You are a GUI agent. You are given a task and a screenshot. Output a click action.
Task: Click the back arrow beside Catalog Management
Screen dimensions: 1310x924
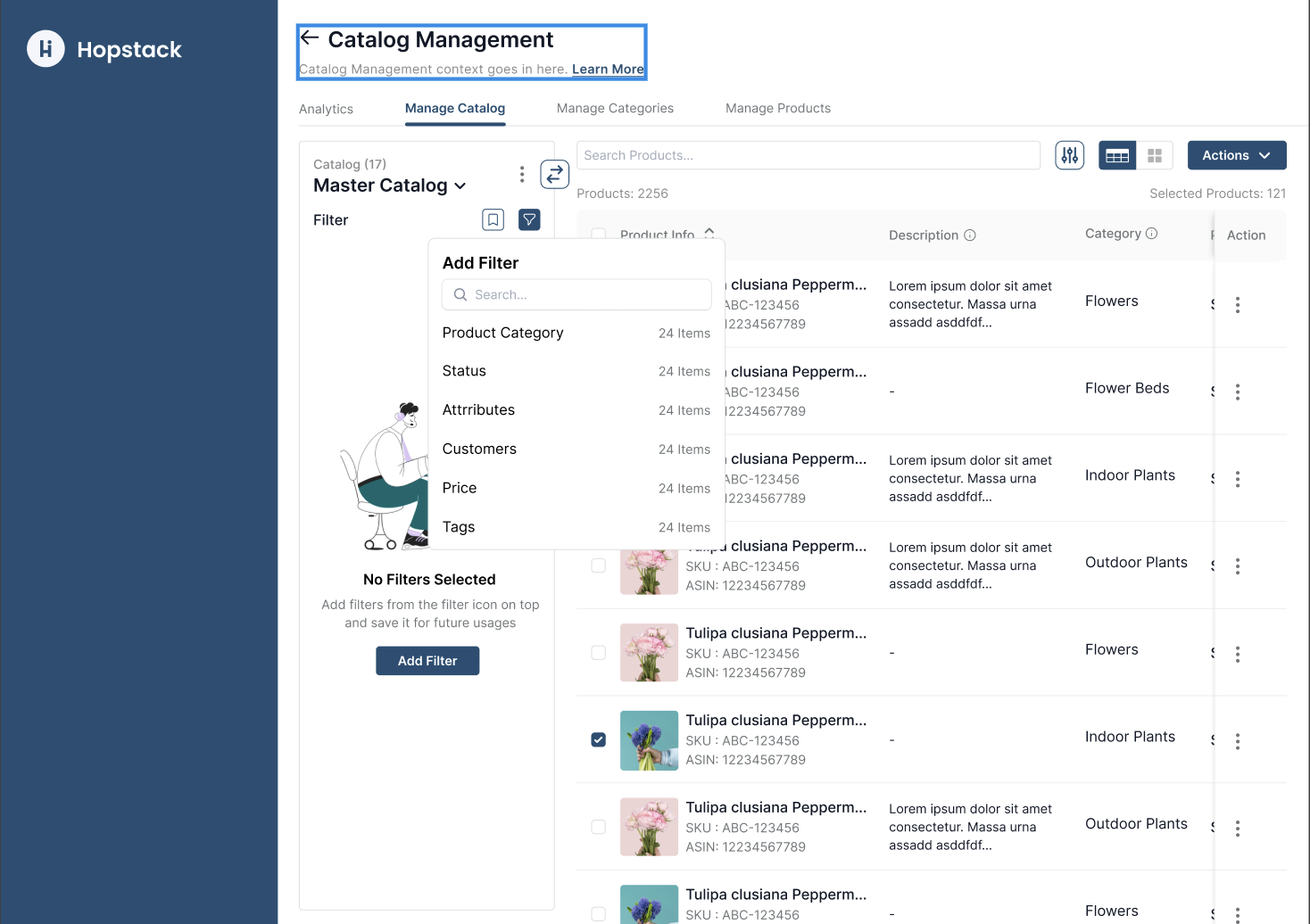point(310,38)
